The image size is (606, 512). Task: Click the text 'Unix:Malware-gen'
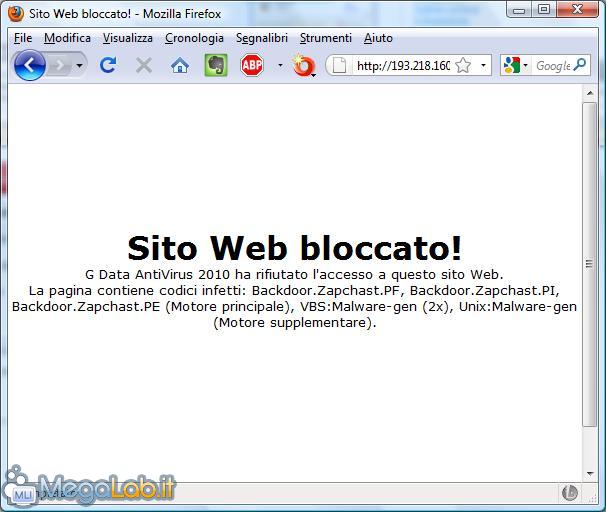coord(518,306)
